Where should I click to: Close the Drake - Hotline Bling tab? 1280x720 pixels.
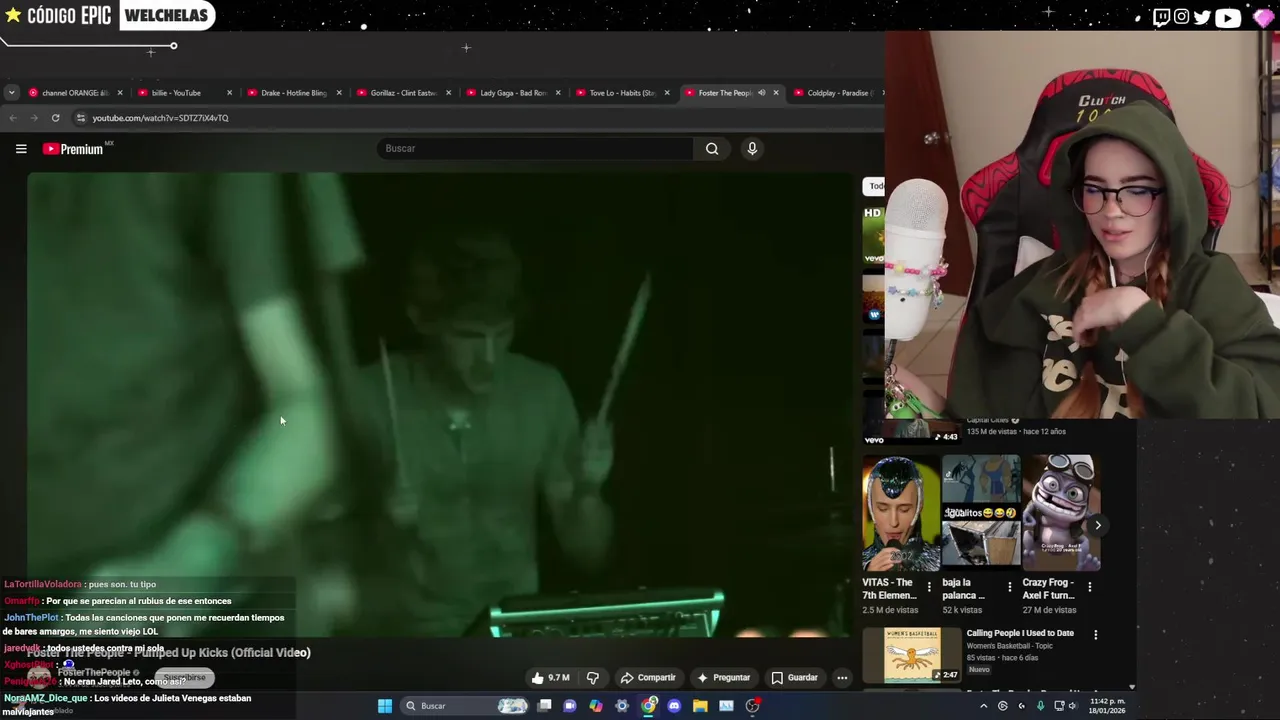339,93
